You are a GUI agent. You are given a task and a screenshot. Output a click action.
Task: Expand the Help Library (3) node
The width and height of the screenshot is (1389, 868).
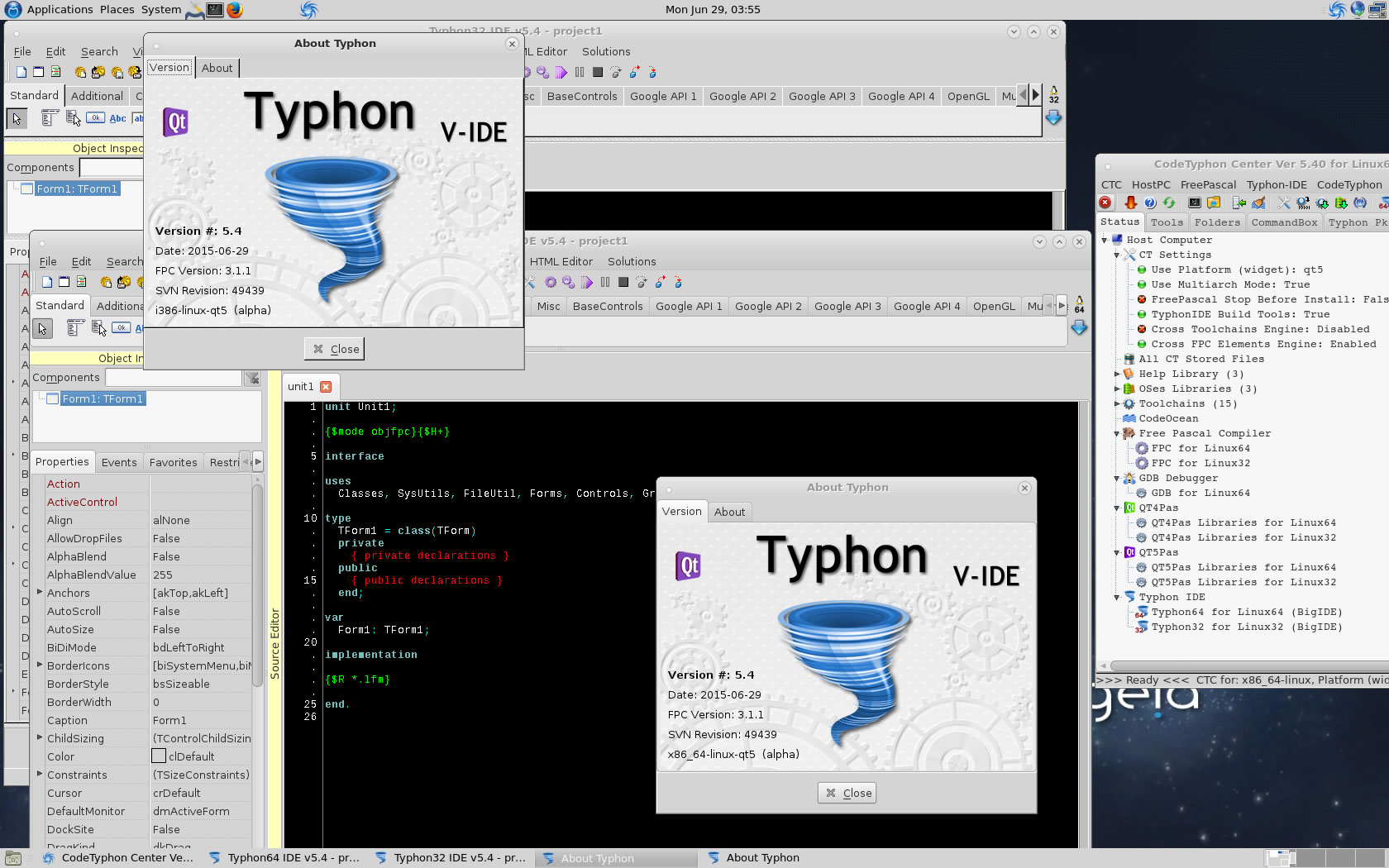(1117, 374)
